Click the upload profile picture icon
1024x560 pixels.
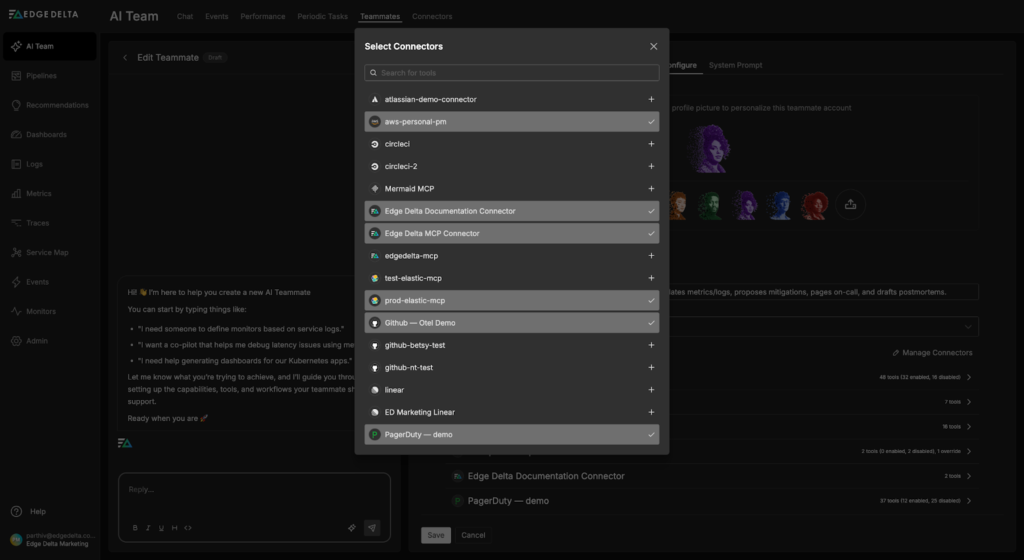(850, 204)
